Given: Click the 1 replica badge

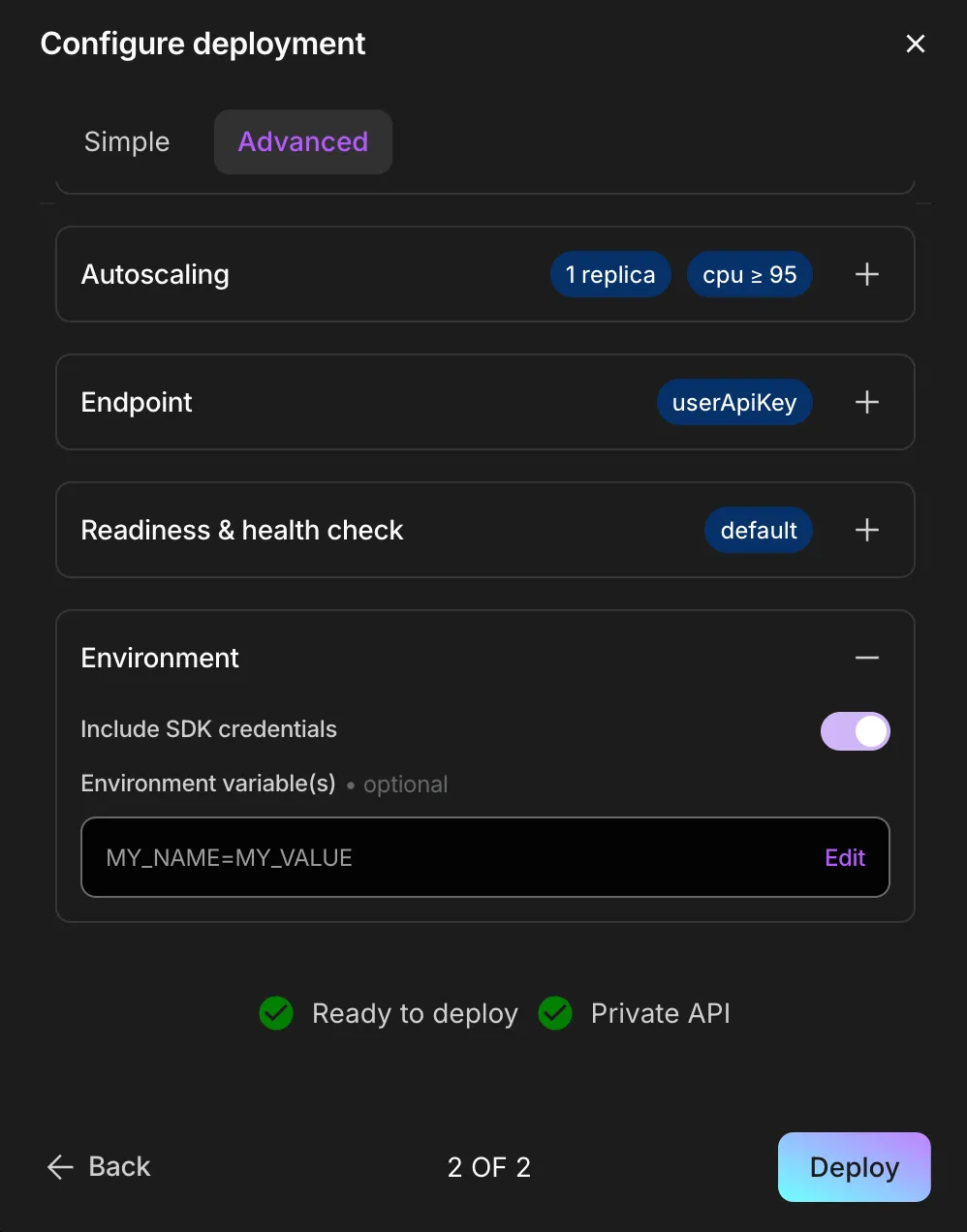Looking at the screenshot, I should click(x=610, y=274).
